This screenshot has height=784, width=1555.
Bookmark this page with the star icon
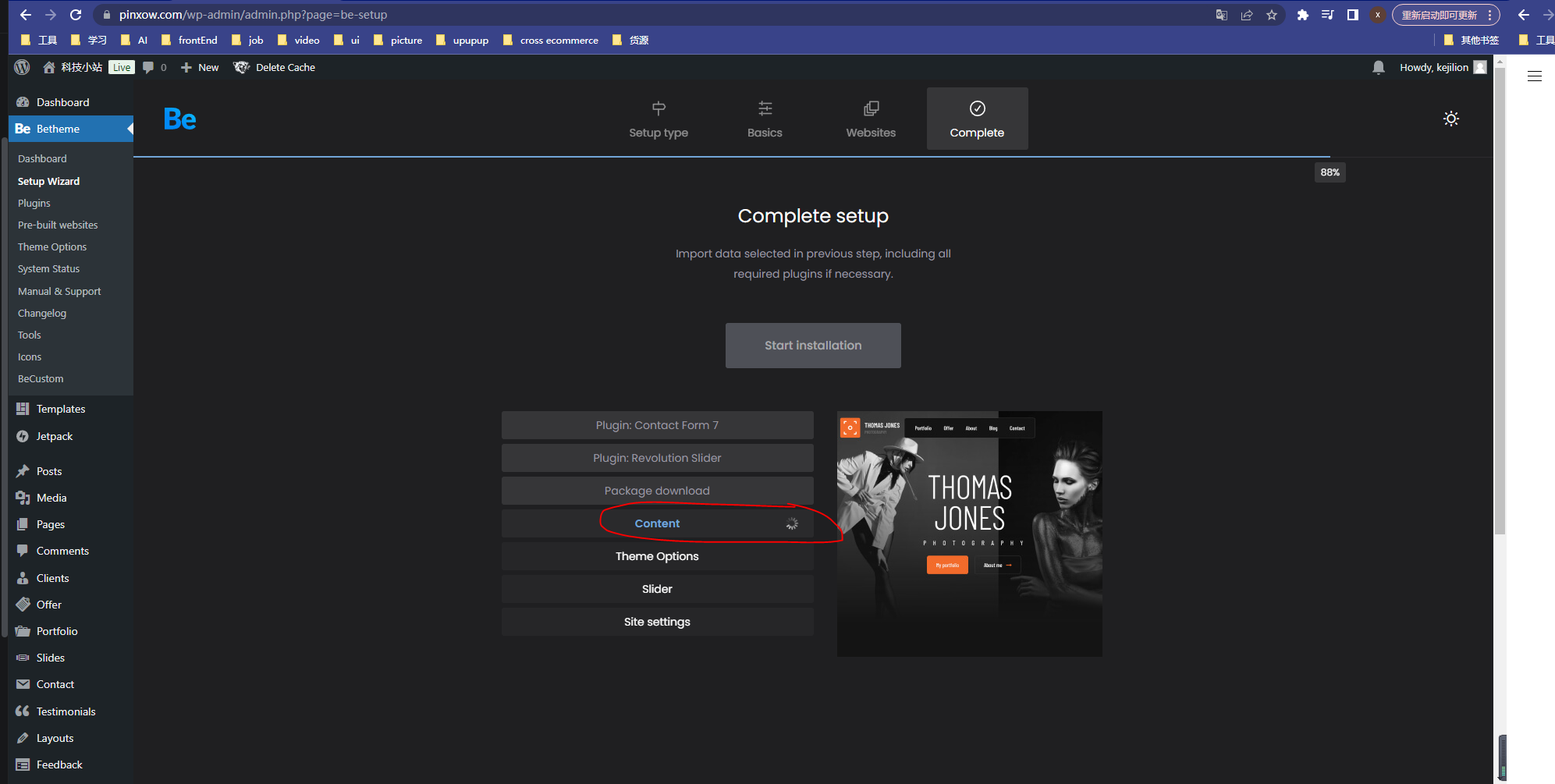tap(1272, 15)
